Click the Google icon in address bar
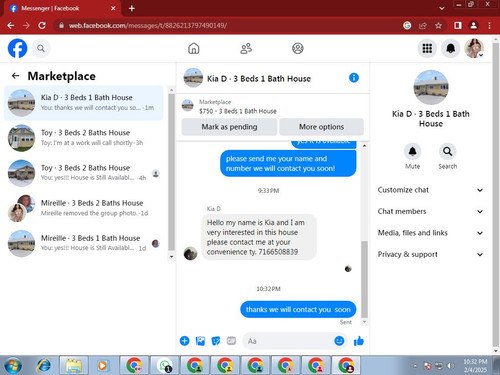This screenshot has width=500, height=375. 407,25
